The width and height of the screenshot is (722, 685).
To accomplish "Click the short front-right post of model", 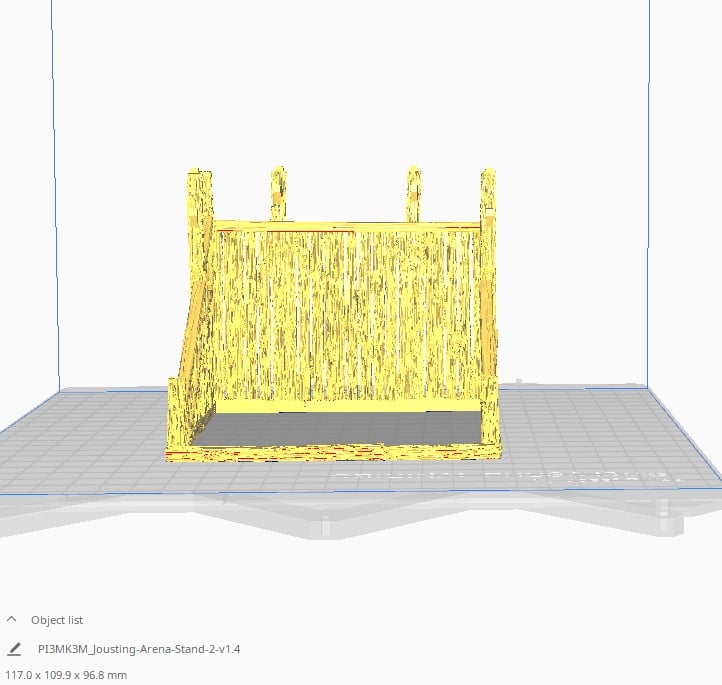I will tap(491, 410).
